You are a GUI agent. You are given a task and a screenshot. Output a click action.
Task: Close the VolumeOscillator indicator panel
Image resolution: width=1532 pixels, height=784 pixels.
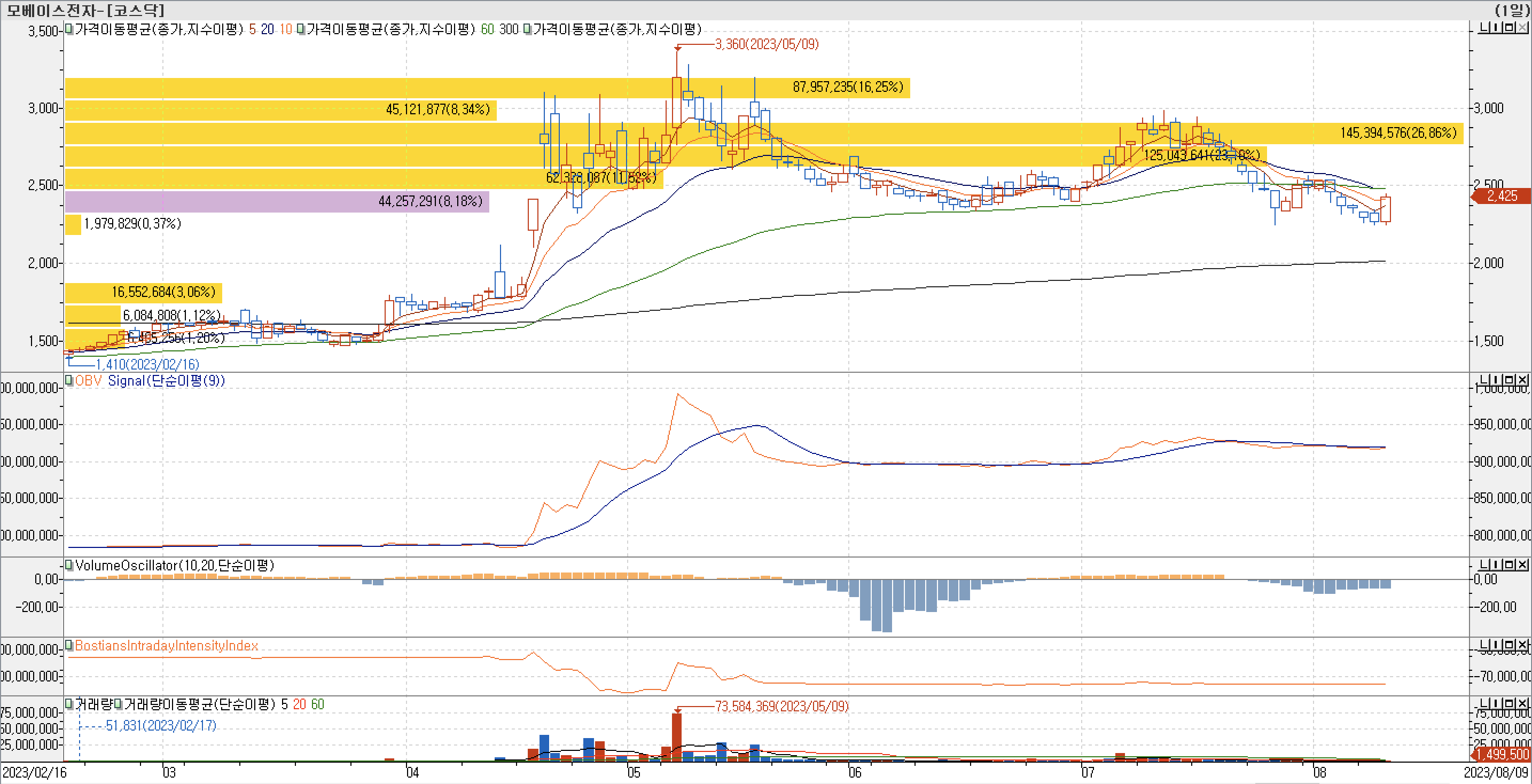click(1523, 565)
